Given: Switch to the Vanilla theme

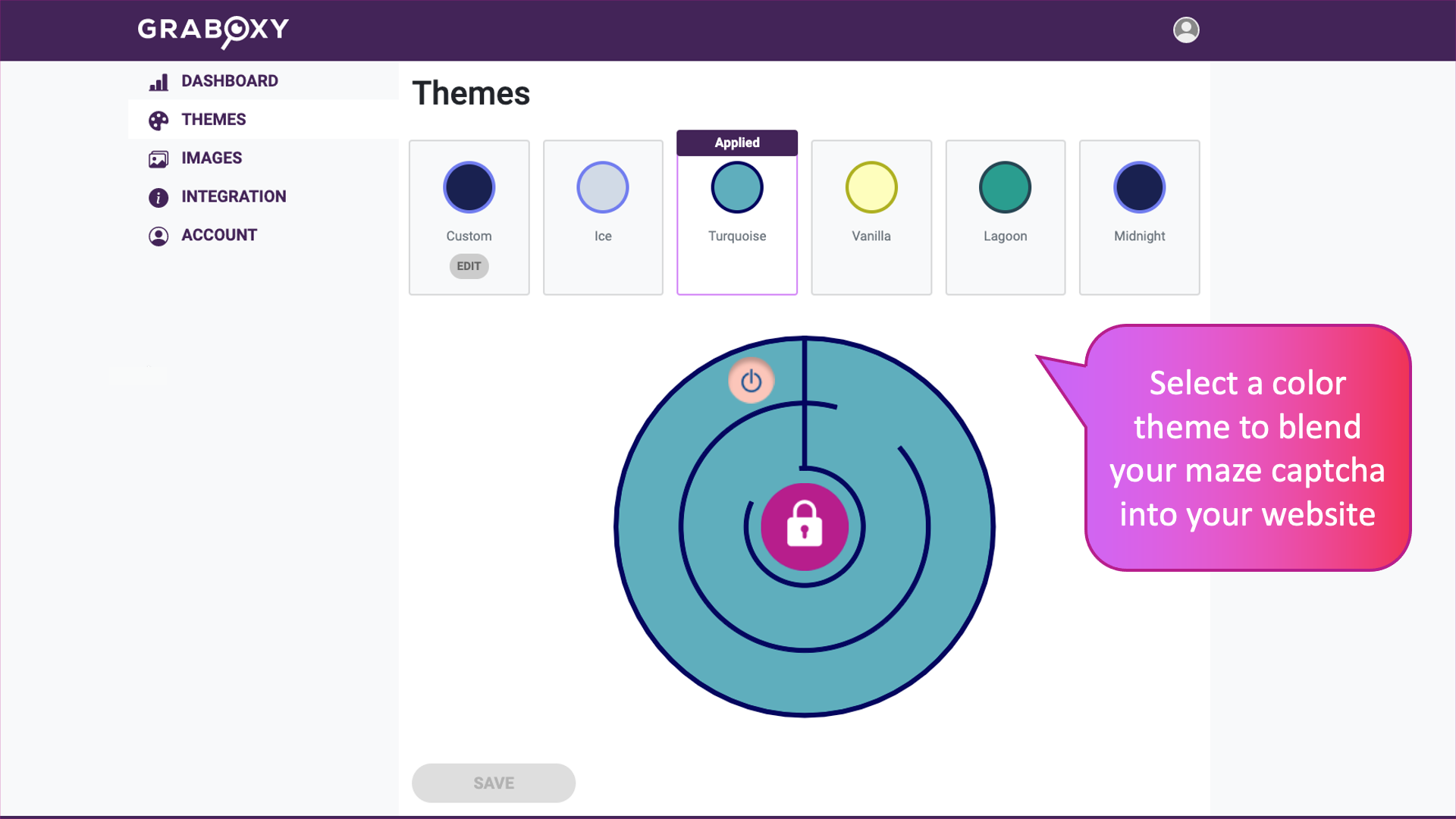Looking at the screenshot, I should pos(871,218).
